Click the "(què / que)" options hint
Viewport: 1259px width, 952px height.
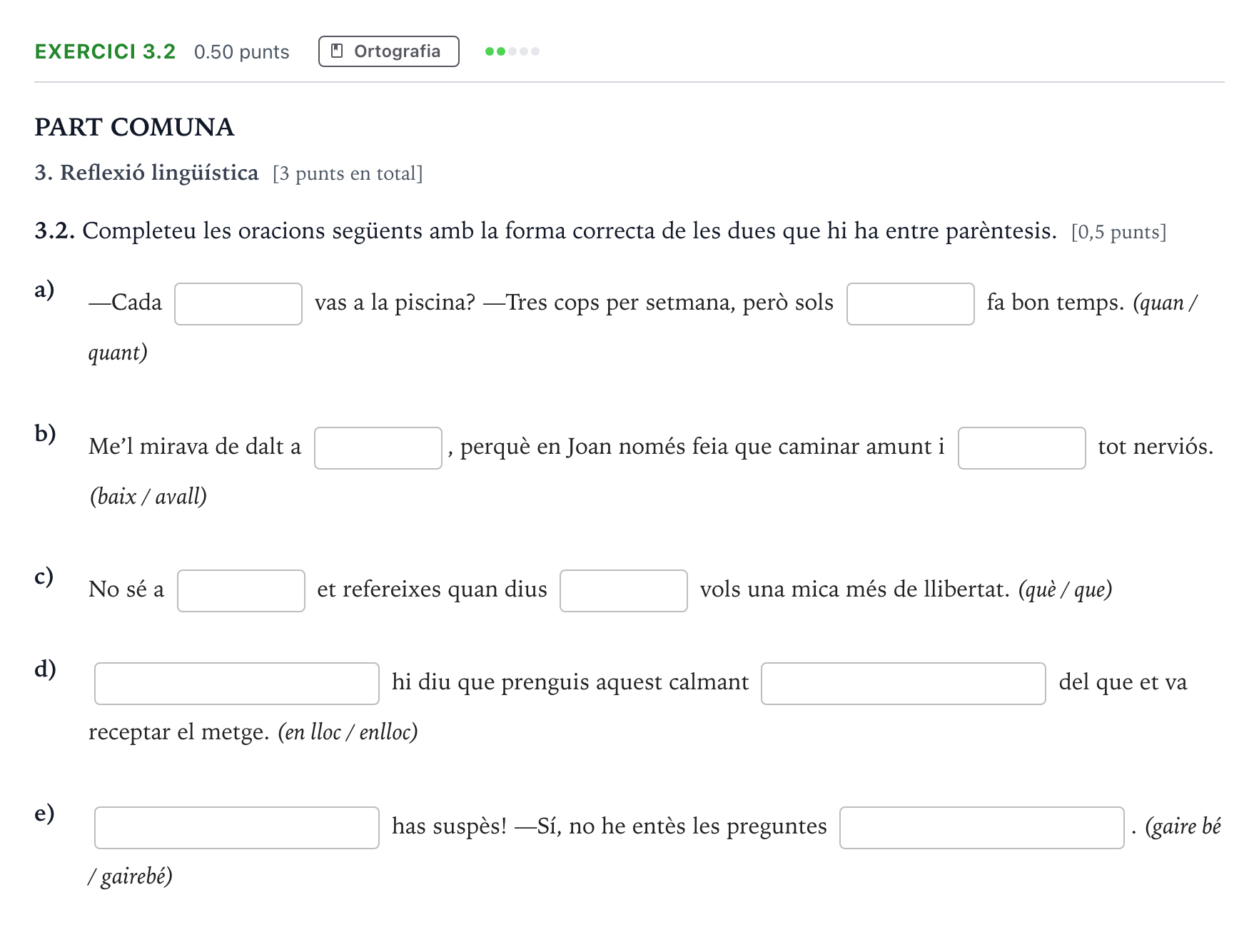(1065, 589)
